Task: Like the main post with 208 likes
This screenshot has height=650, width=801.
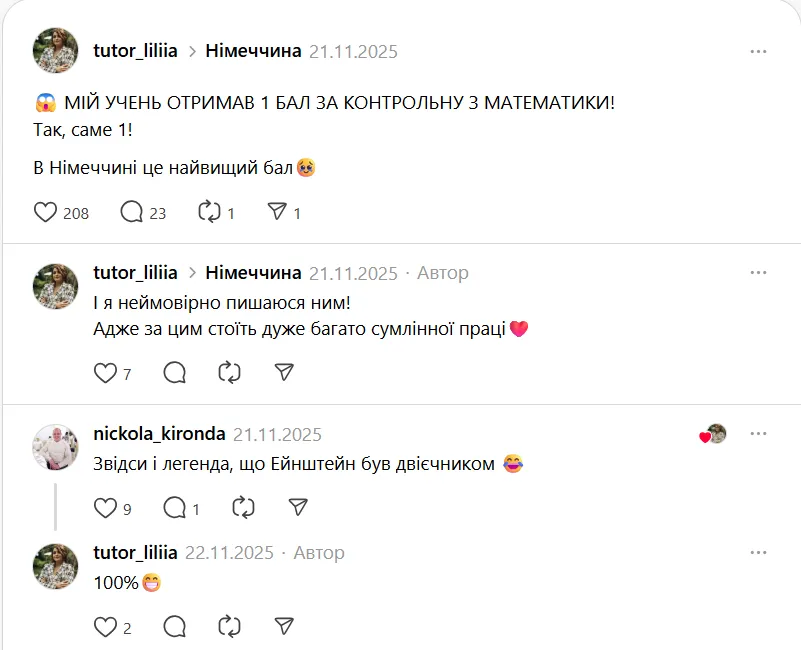Action: [x=46, y=212]
